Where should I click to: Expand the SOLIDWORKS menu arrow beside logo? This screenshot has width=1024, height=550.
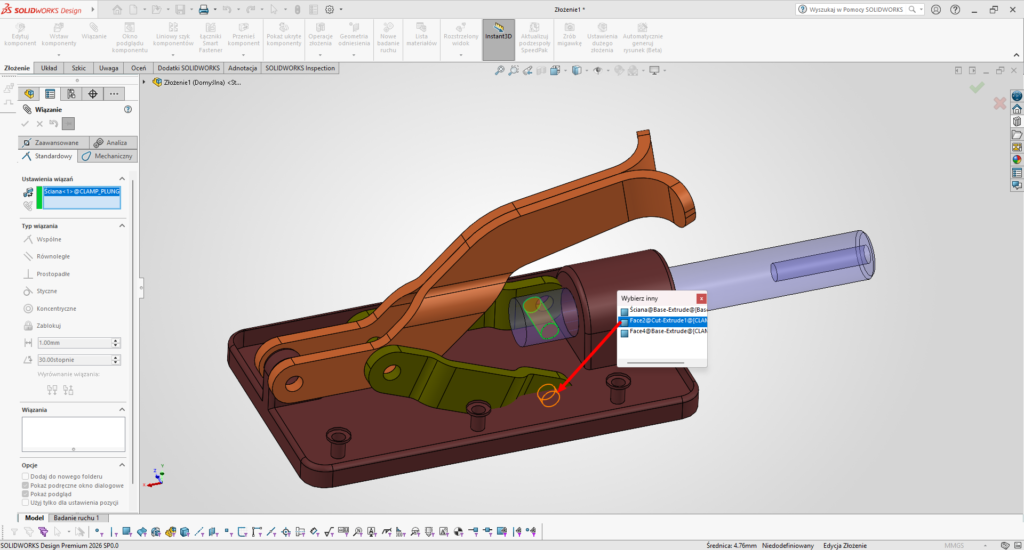(93, 10)
